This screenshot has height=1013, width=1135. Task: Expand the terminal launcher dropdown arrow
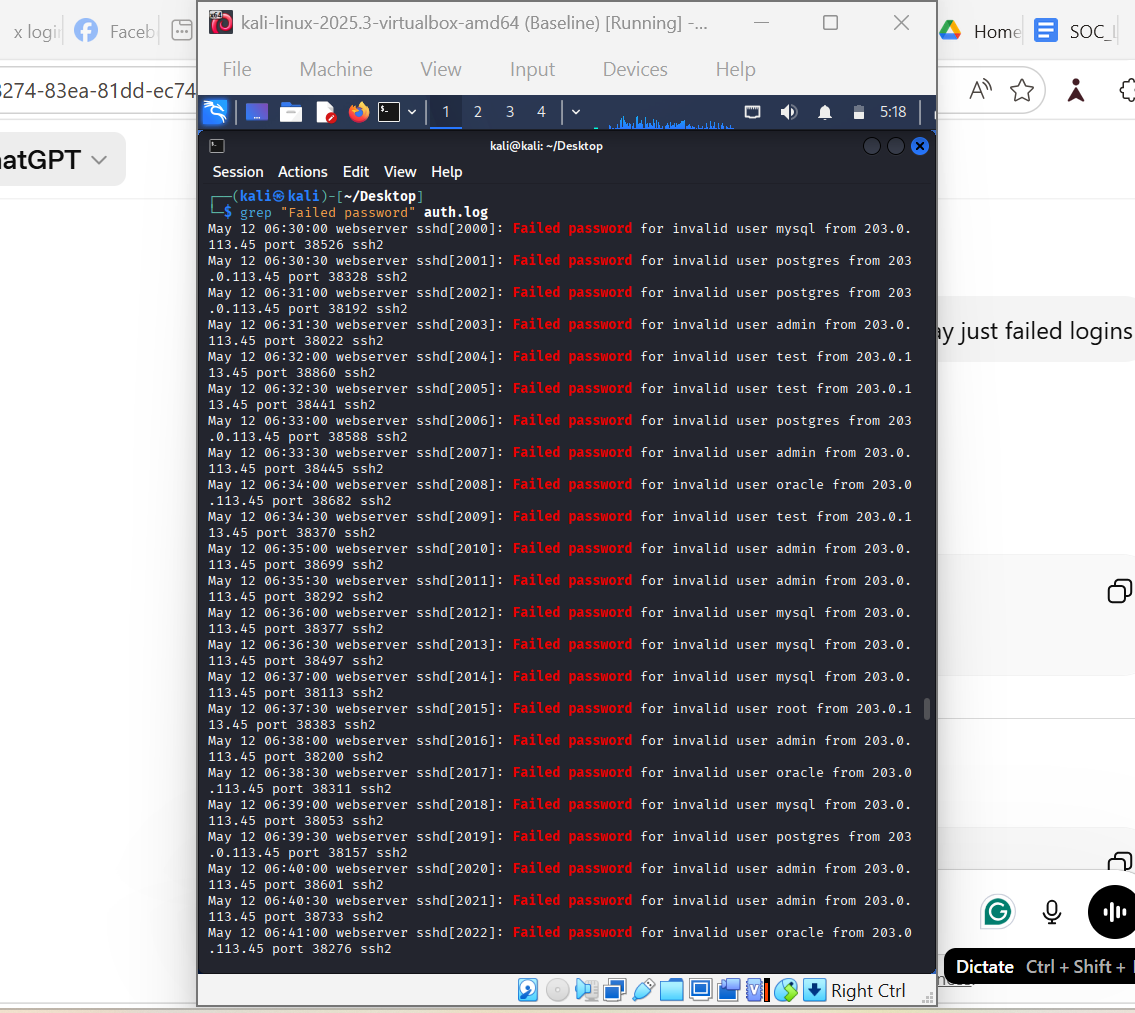pos(412,112)
